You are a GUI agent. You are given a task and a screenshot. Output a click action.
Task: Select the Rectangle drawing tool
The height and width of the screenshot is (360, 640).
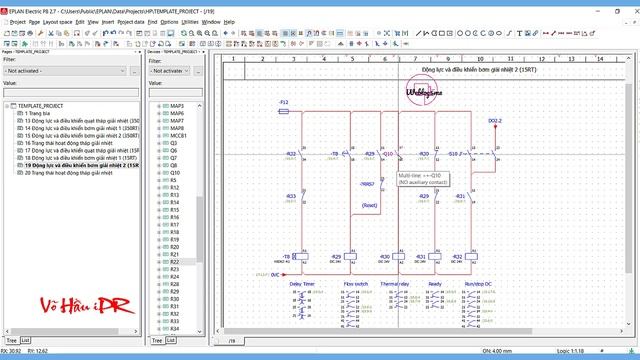tap(442, 33)
